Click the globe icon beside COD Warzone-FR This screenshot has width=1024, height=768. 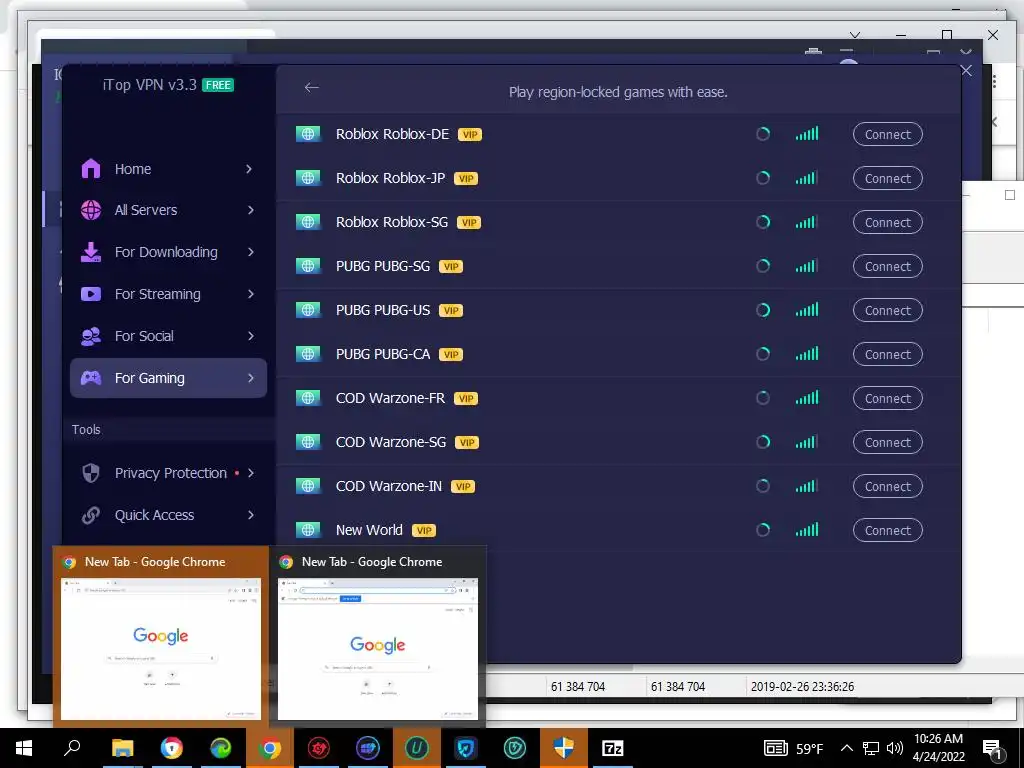308,398
